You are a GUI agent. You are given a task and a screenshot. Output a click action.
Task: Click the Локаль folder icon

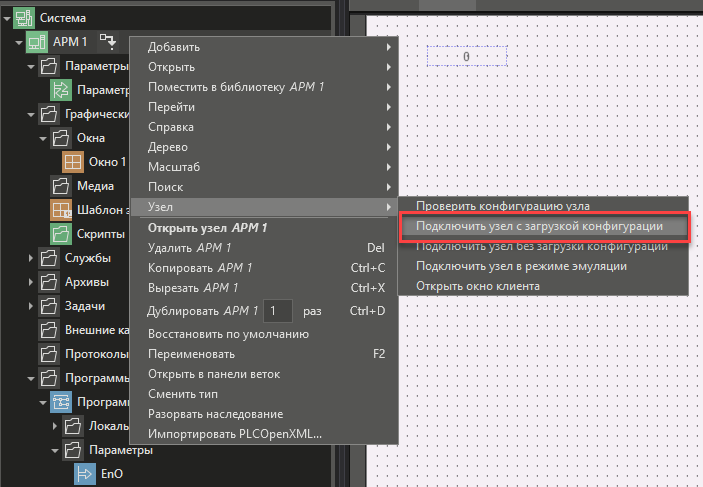click(73, 426)
